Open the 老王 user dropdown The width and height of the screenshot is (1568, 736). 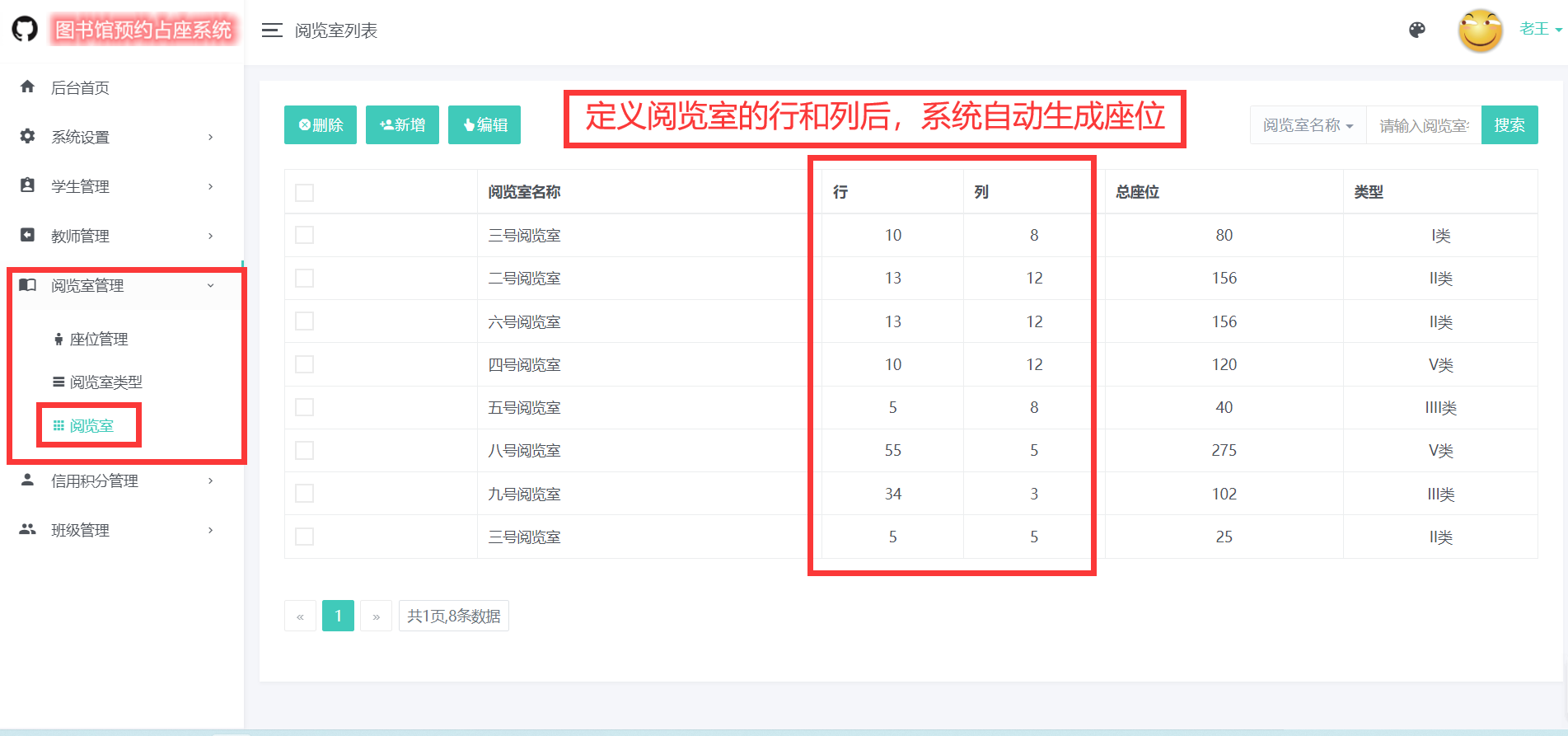(x=1541, y=29)
